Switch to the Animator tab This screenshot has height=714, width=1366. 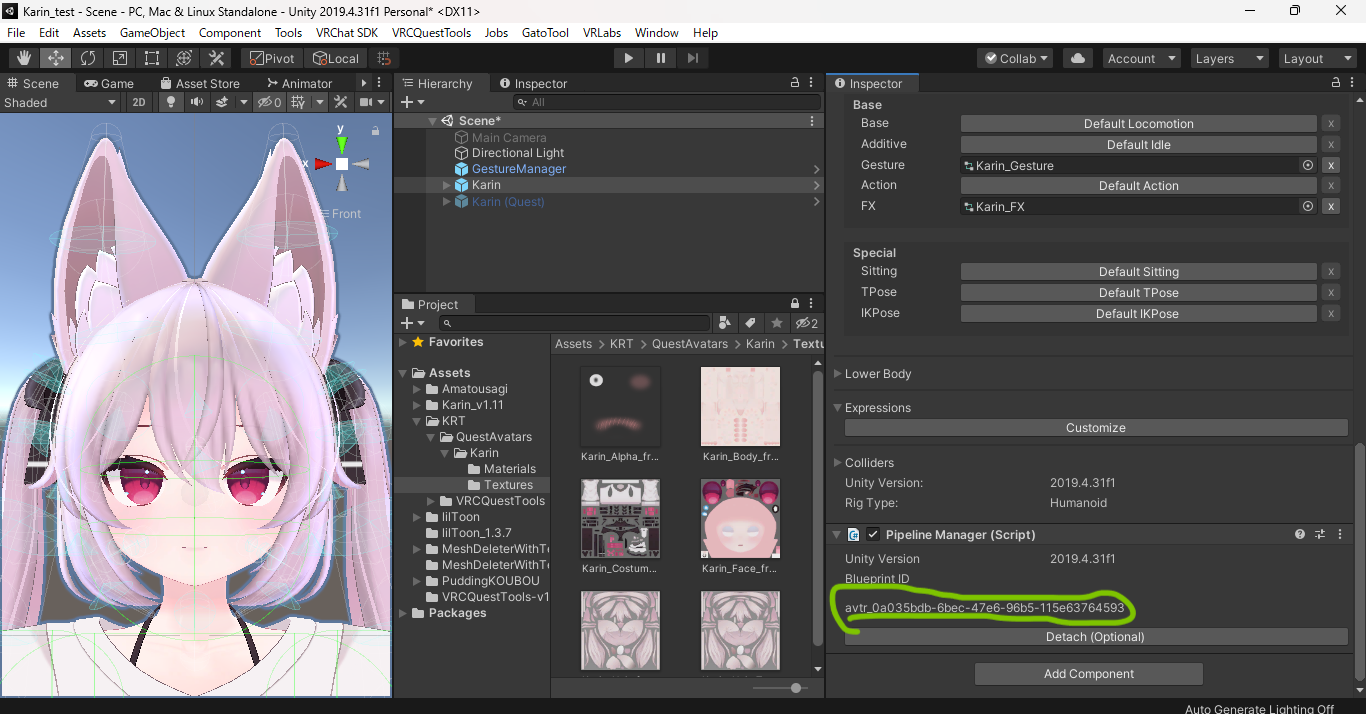pos(300,83)
